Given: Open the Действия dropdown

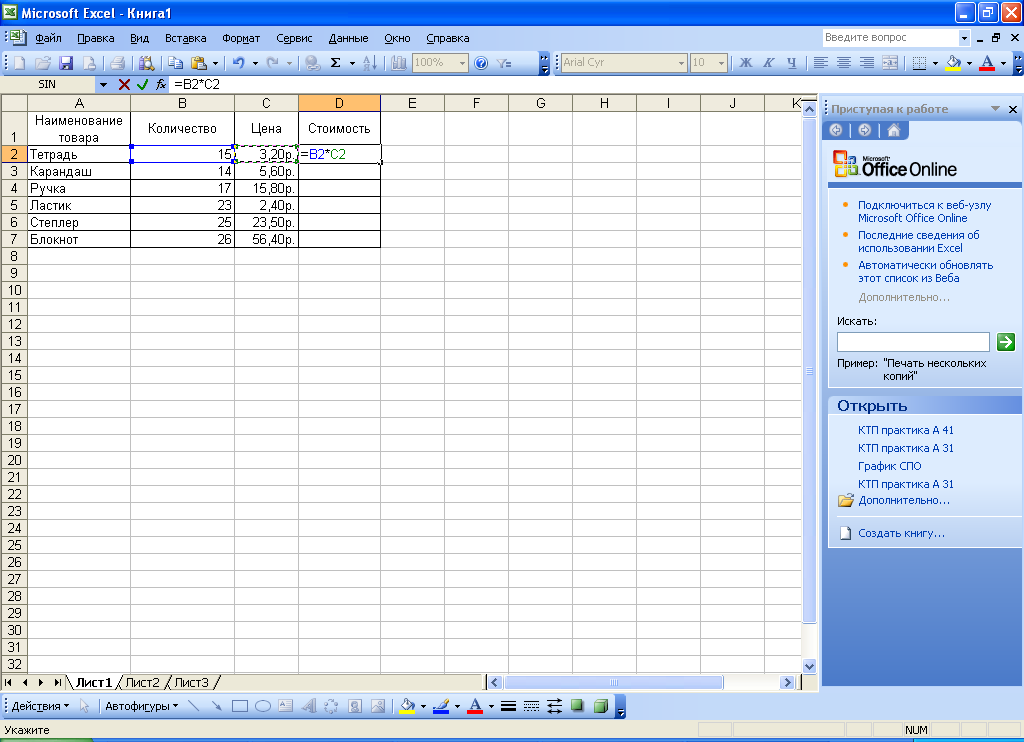Looking at the screenshot, I should (40, 706).
